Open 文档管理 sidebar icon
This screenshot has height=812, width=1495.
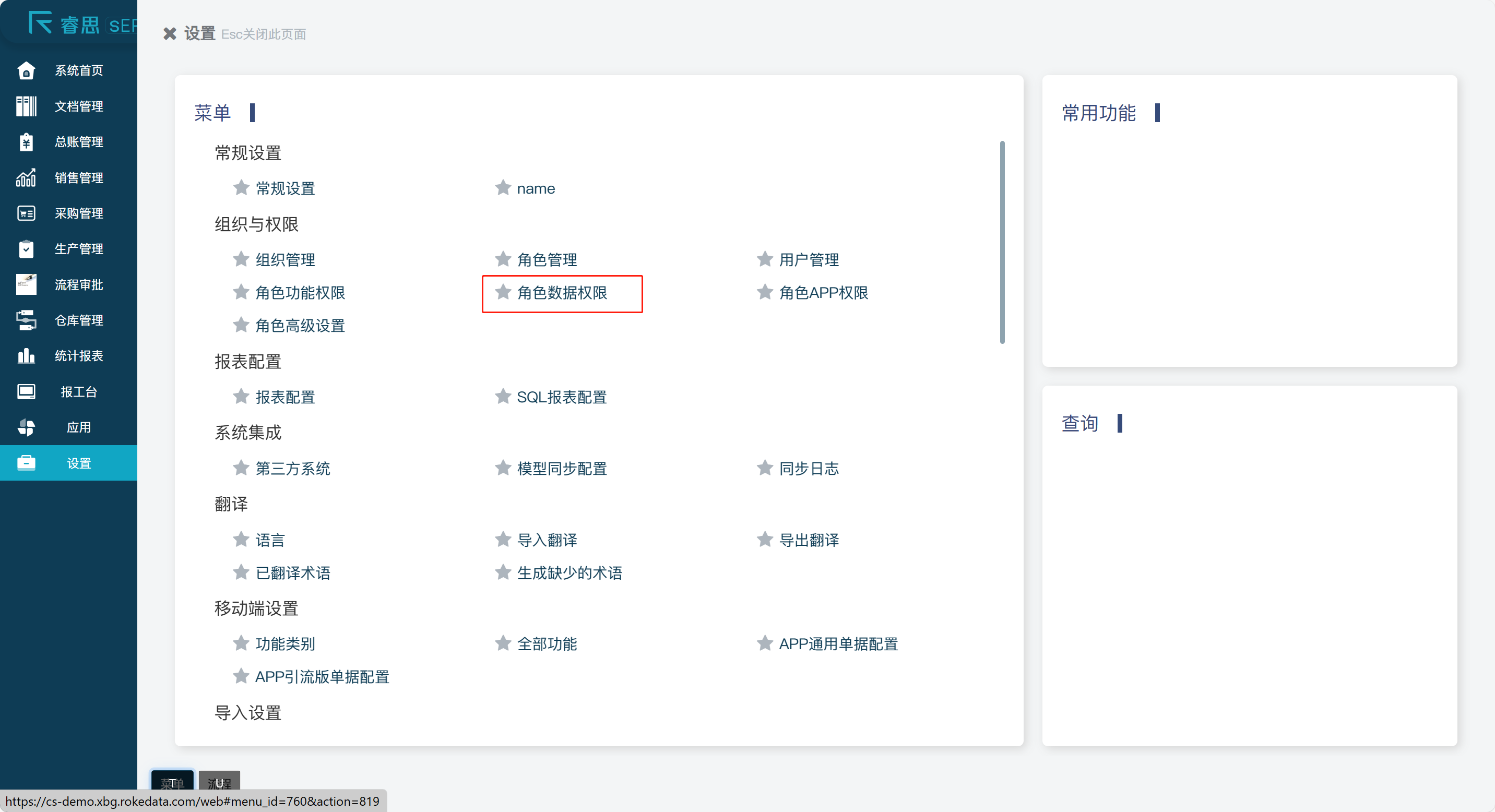coord(26,106)
